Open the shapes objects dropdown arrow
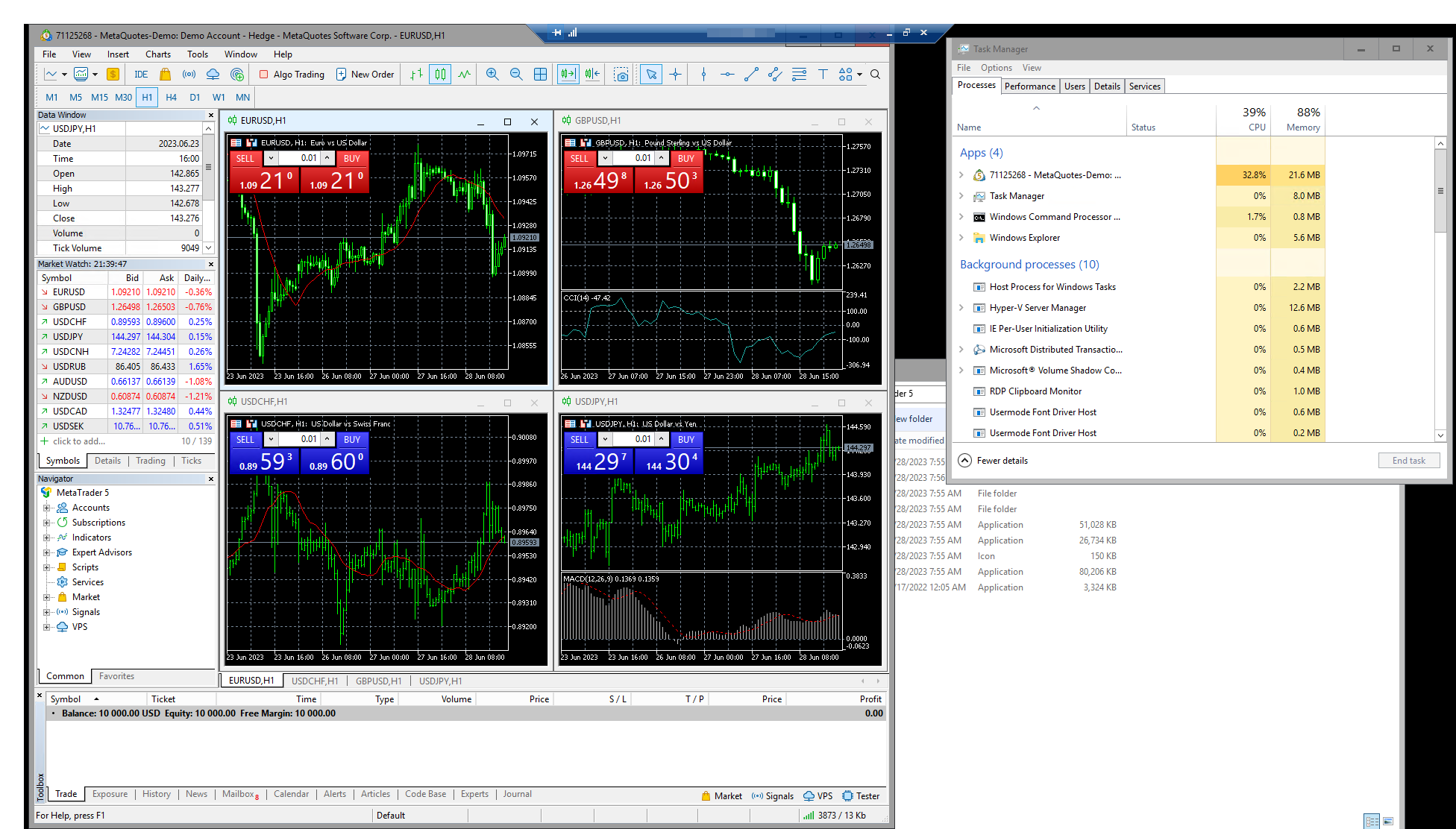 click(x=859, y=75)
